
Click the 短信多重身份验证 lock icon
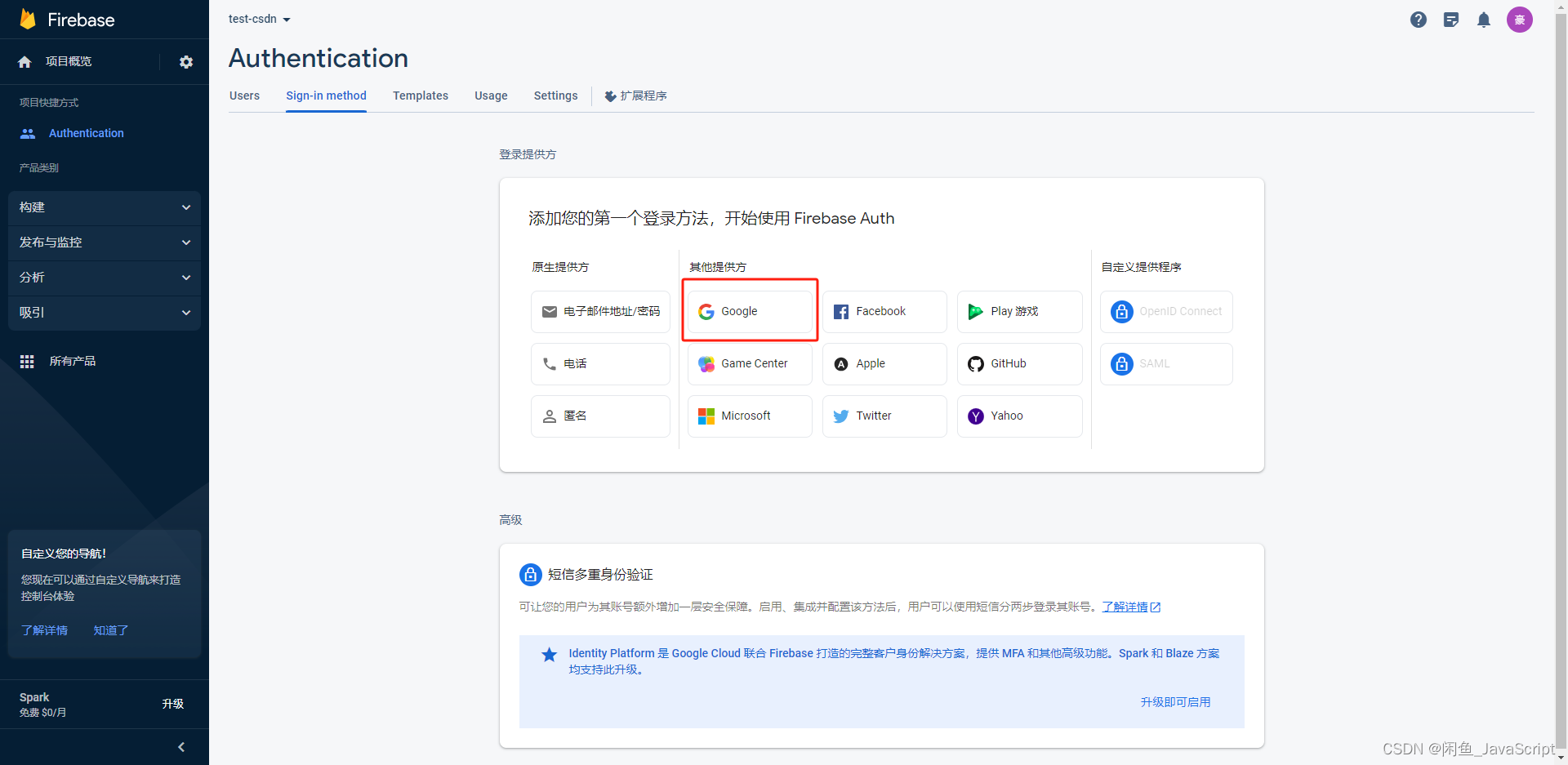tap(530, 575)
